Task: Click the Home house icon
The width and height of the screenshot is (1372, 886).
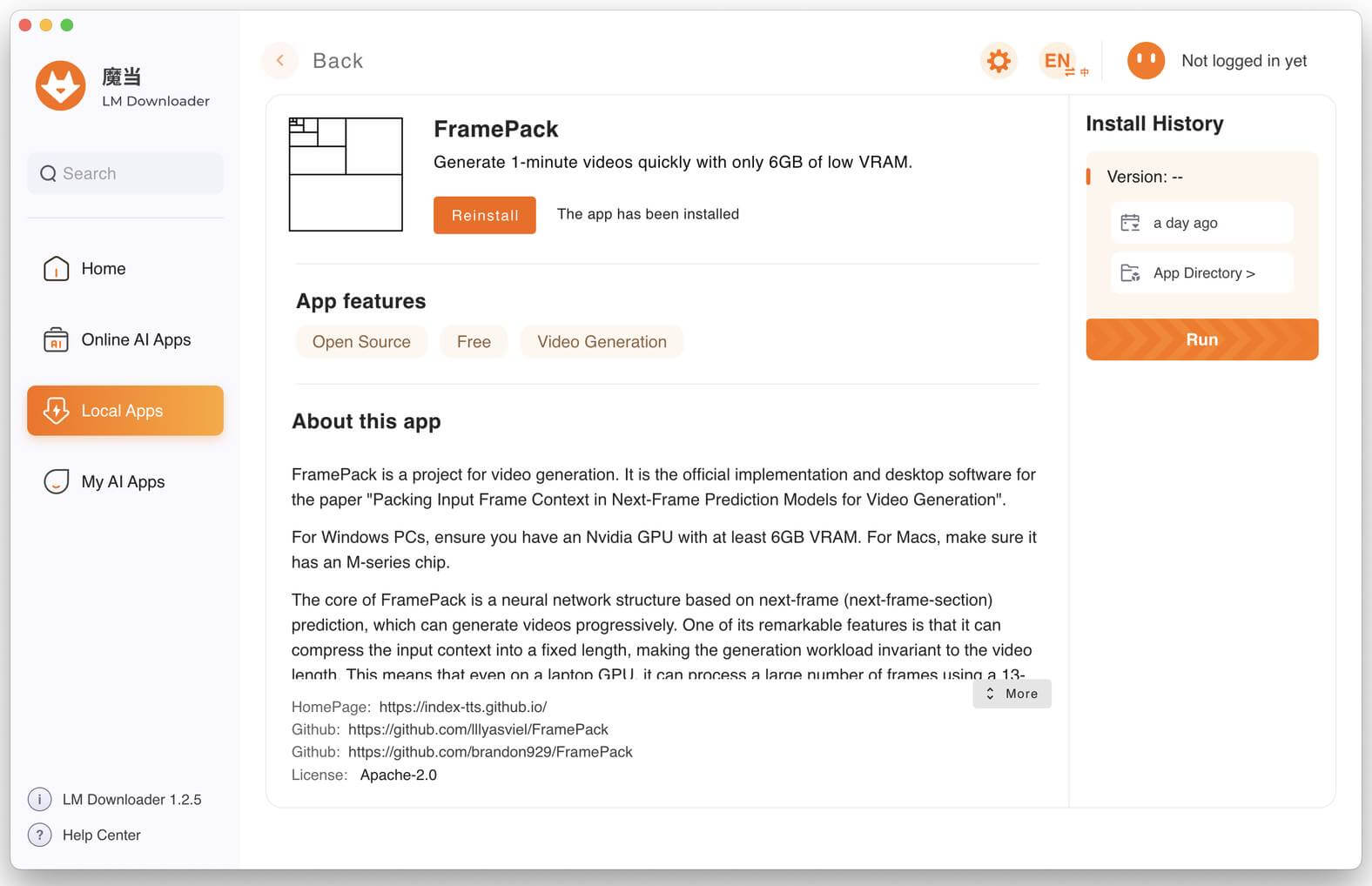Action: coord(57,269)
